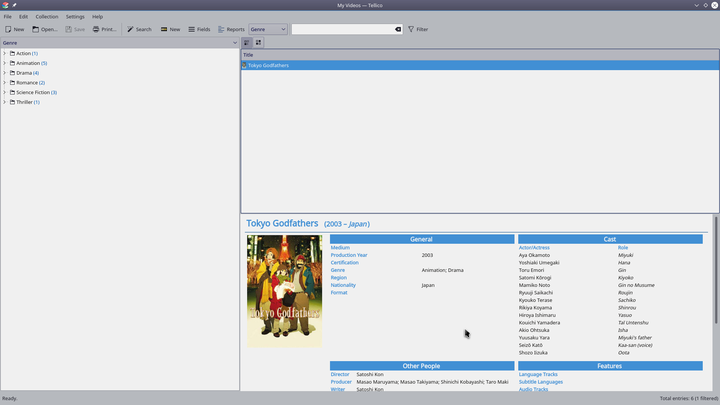Switch to the icon view mode

(x=258, y=43)
